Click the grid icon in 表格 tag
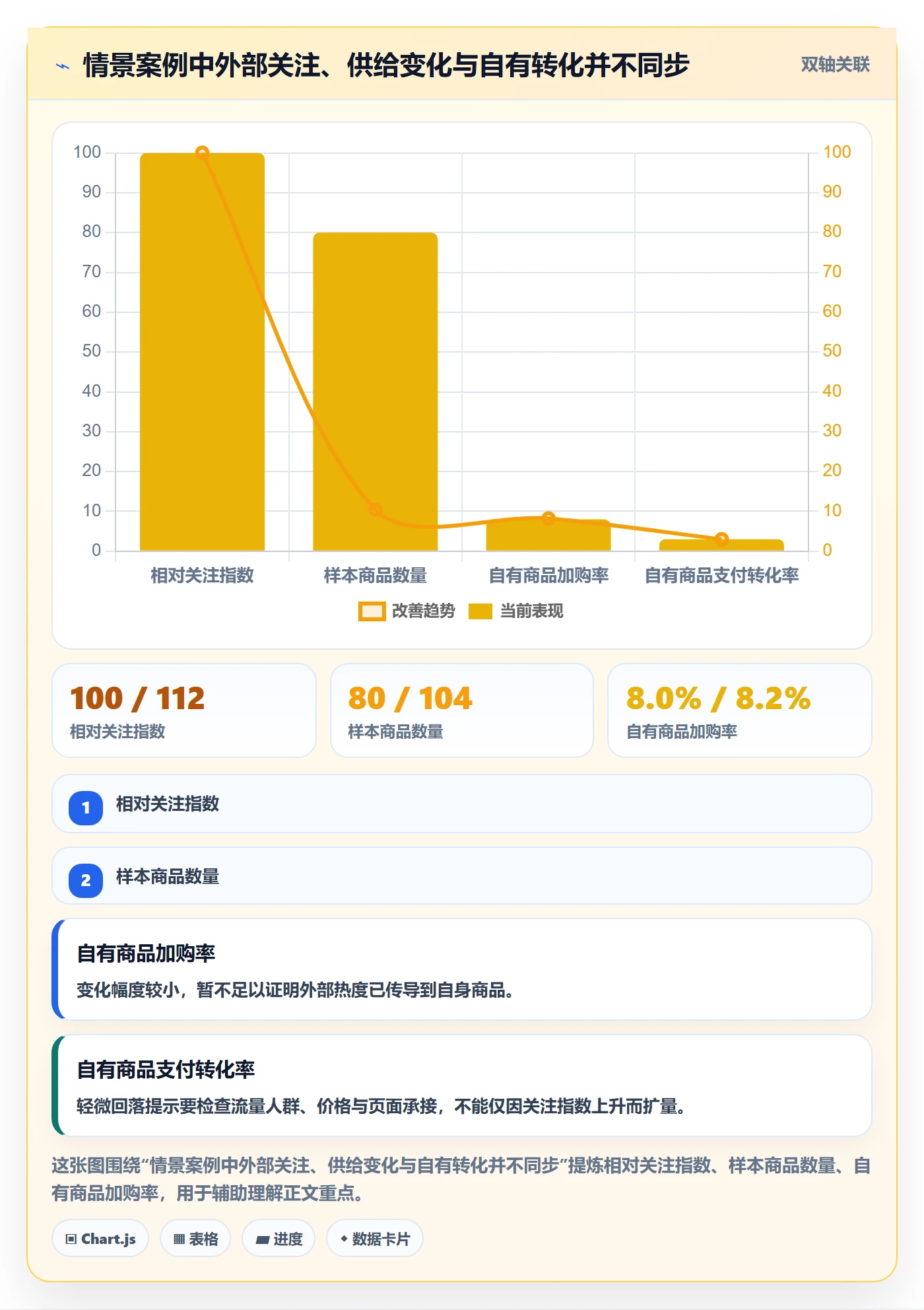Image resolution: width=924 pixels, height=1310 pixels. point(179,1239)
